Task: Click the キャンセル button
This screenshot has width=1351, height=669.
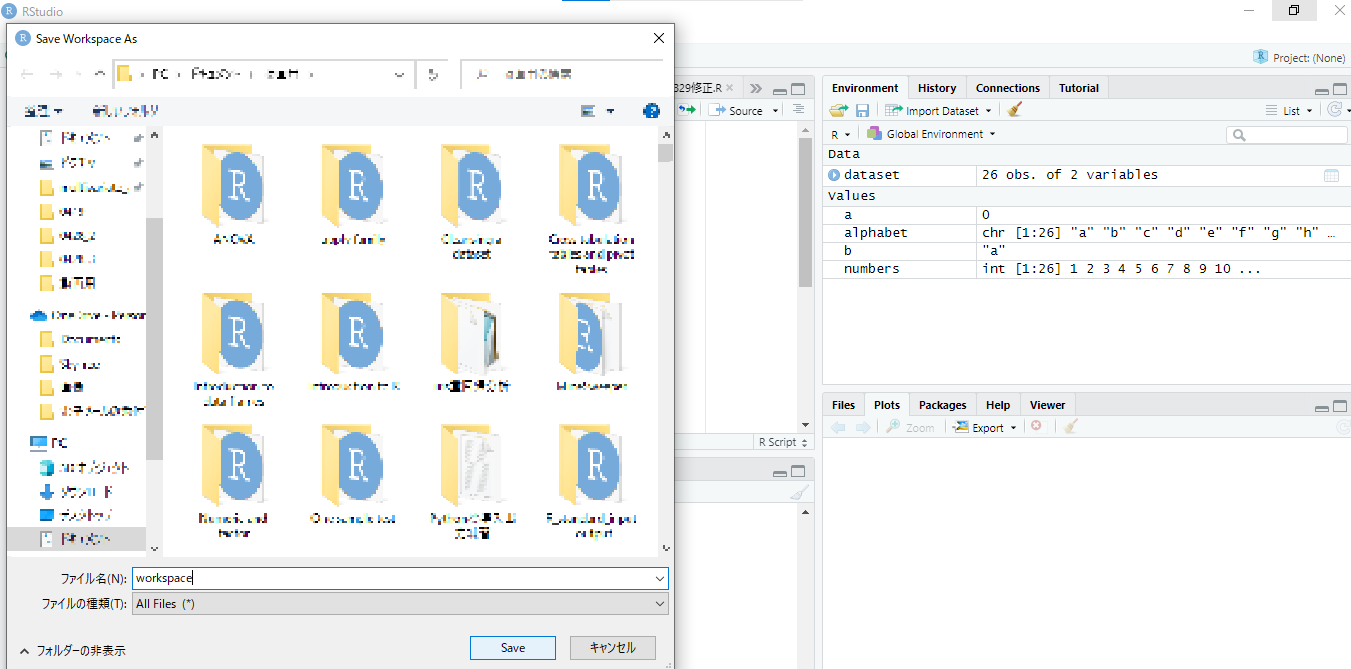Action: tap(613, 648)
